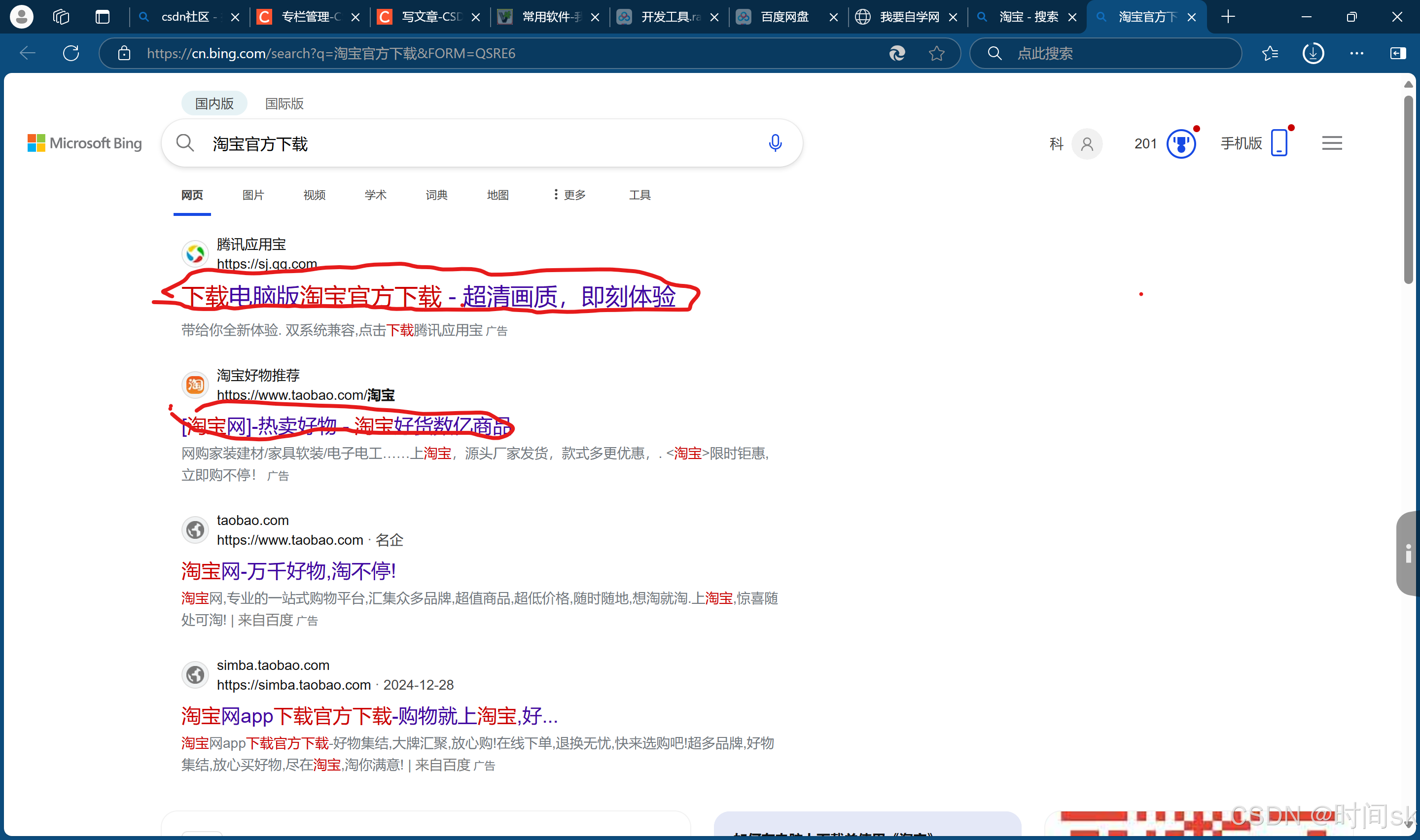Select the 网页 search tab
Image resolution: width=1420 pixels, height=840 pixels.
[x=192, y=195]
